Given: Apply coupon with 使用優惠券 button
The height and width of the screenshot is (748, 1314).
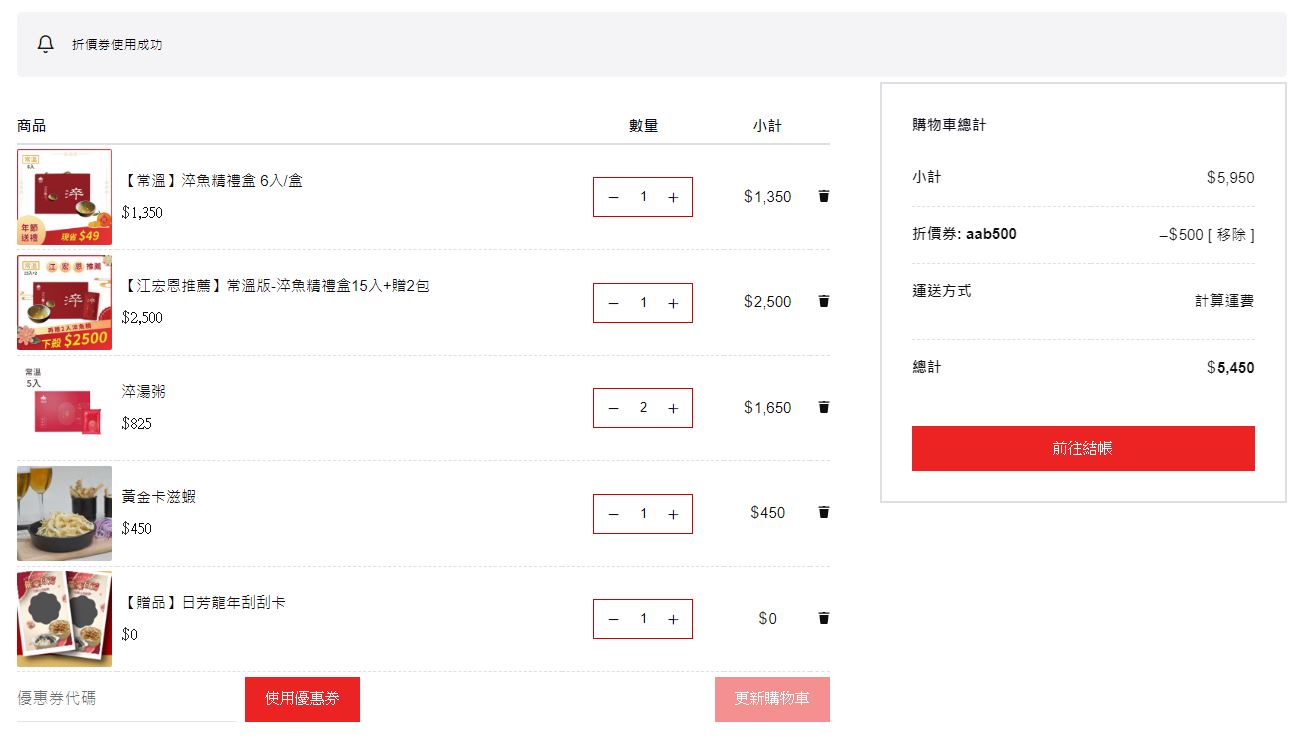Looking at the screenshot, I should pos(302,699).
